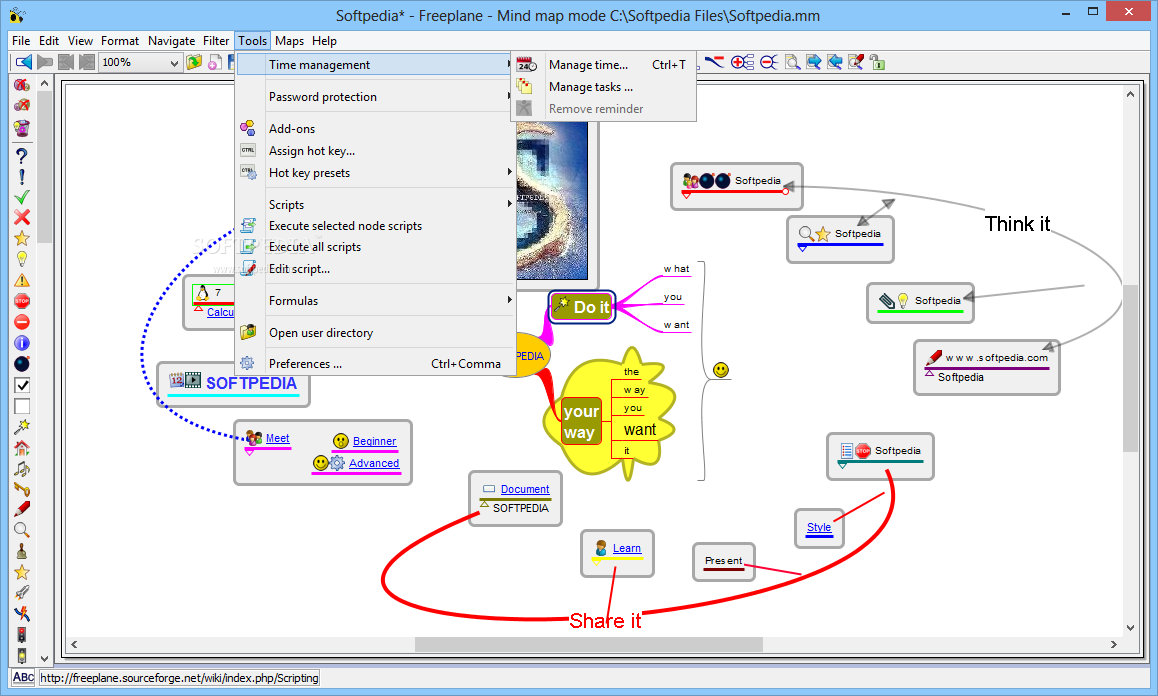Click the fold node minus icon
This screenshot has height=696, width=1158.
point(769,62)
